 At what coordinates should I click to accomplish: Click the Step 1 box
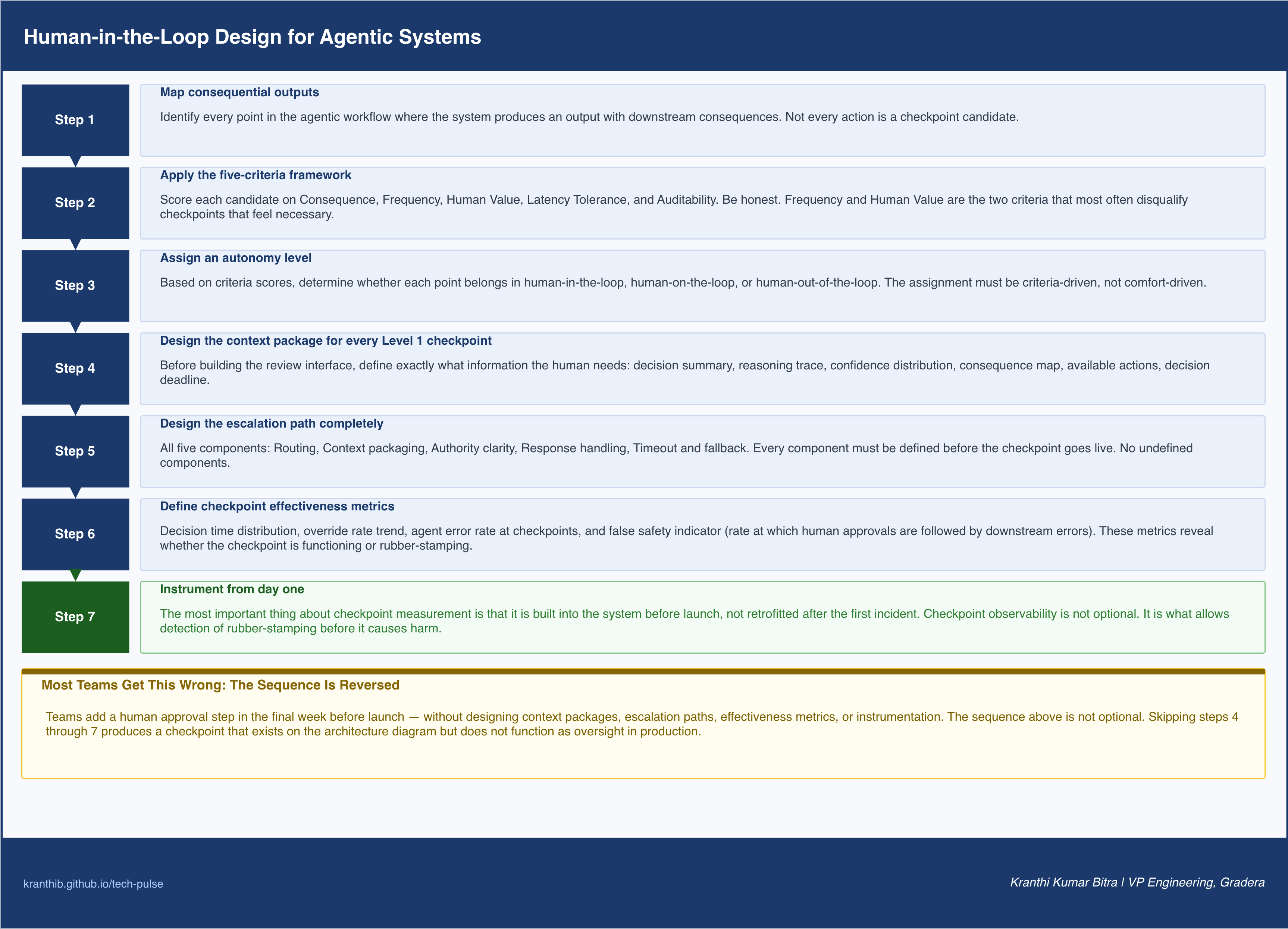coord(75,120)
